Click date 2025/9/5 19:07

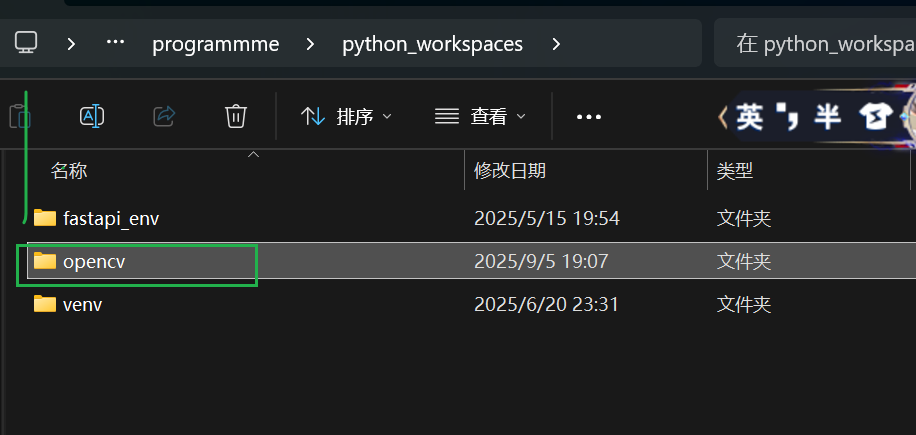541,261
